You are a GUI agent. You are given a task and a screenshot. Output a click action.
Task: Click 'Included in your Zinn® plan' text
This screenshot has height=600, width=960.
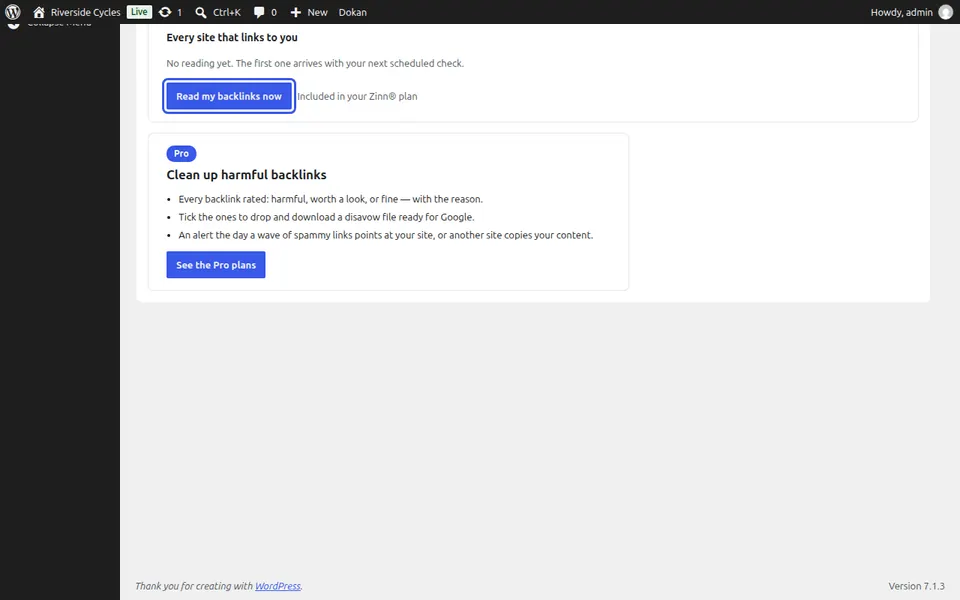click(x=357, y=96)
